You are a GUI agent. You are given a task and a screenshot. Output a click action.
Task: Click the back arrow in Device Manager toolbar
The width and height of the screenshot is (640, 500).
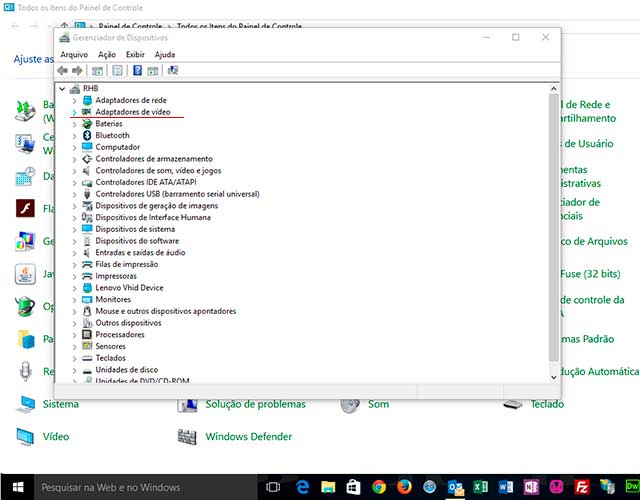coord(63,71)
